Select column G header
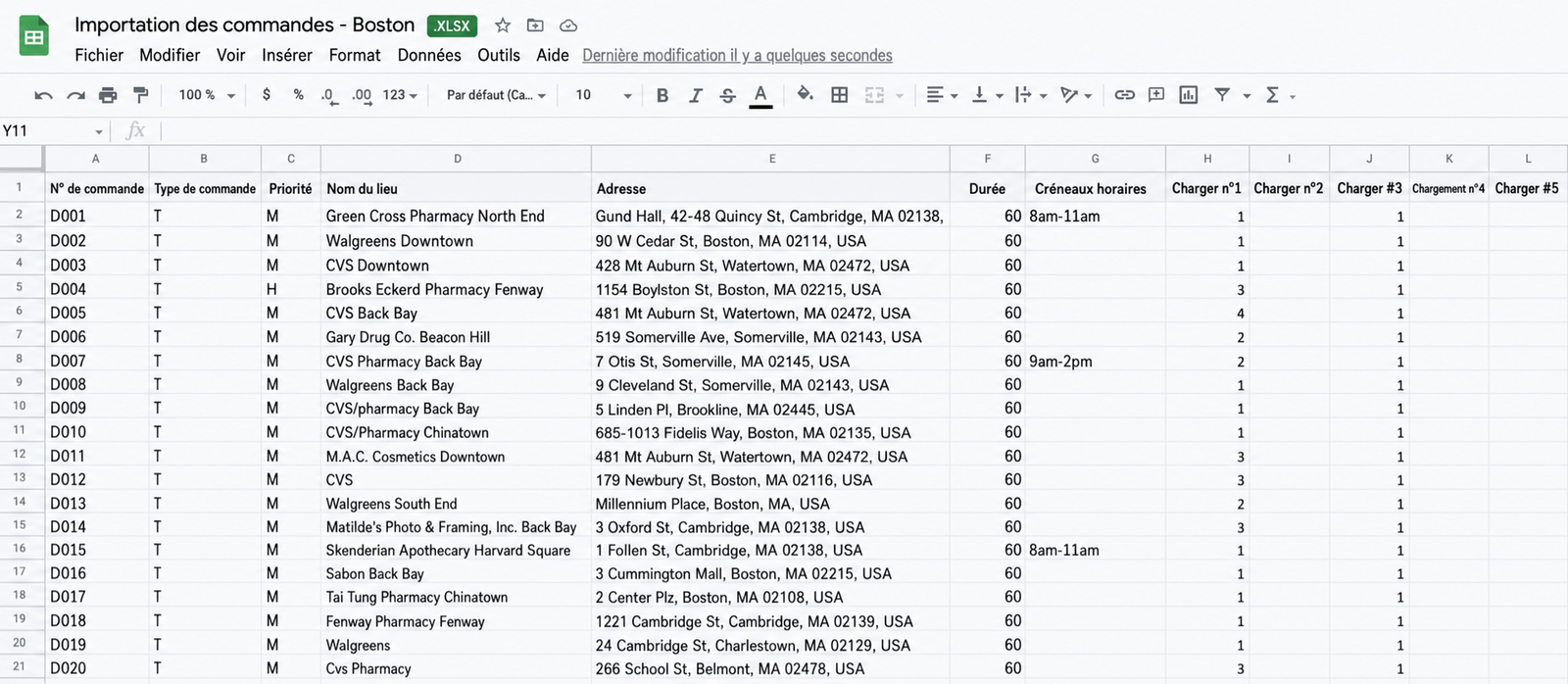This screenshot has width=1568, height=684. point(1095,159)
